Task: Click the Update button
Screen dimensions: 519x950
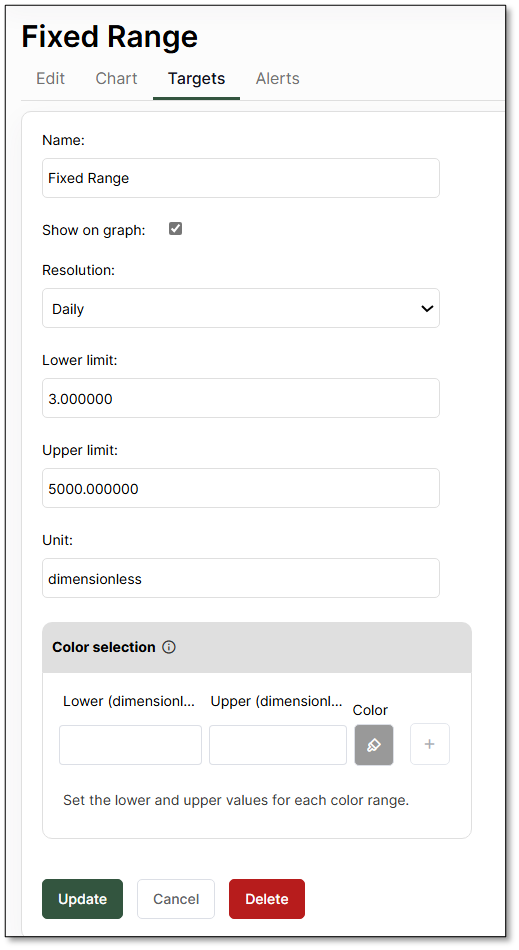Action: point(82,899)
